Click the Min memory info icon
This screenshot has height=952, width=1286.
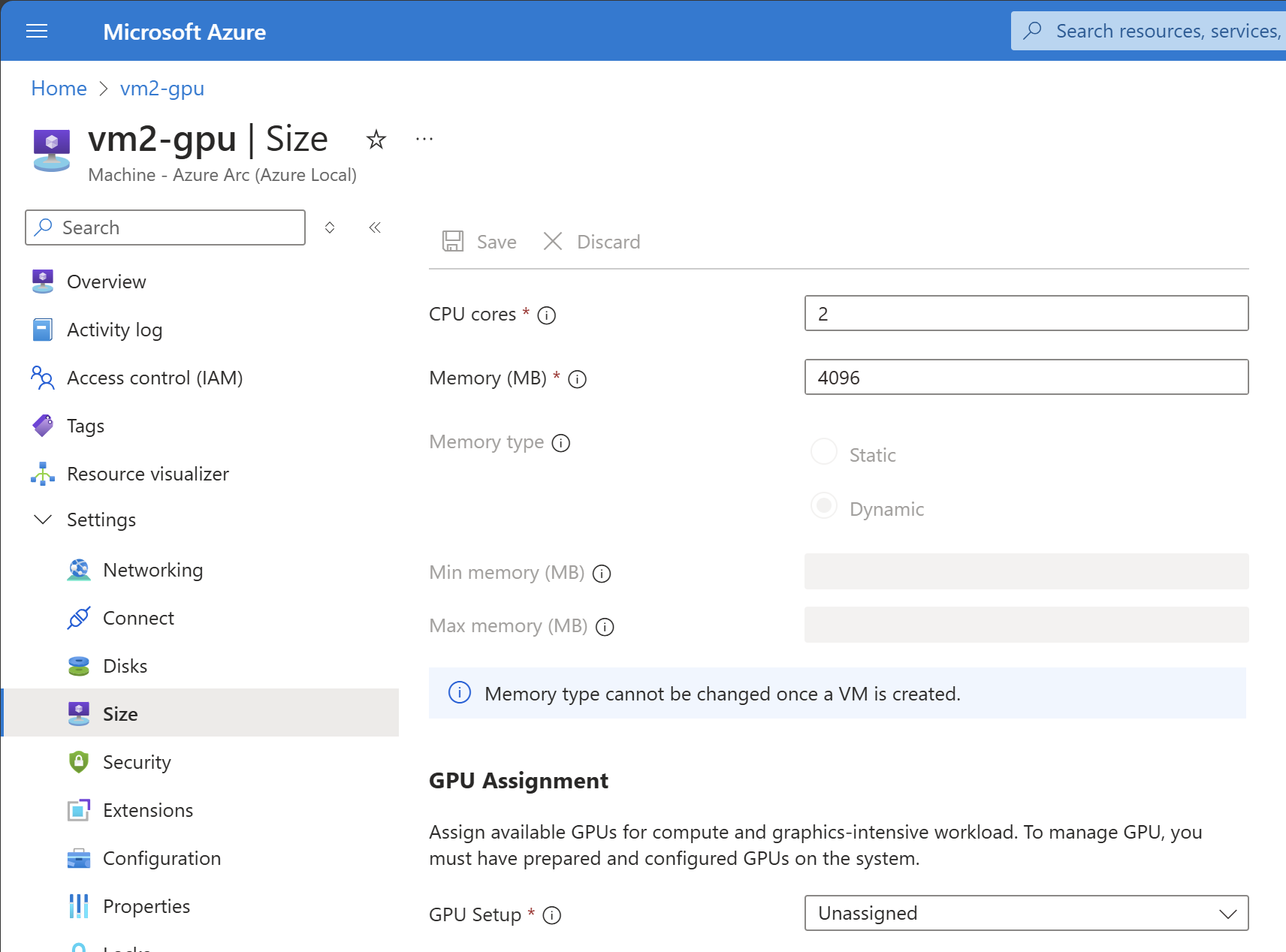click(602, 574)
